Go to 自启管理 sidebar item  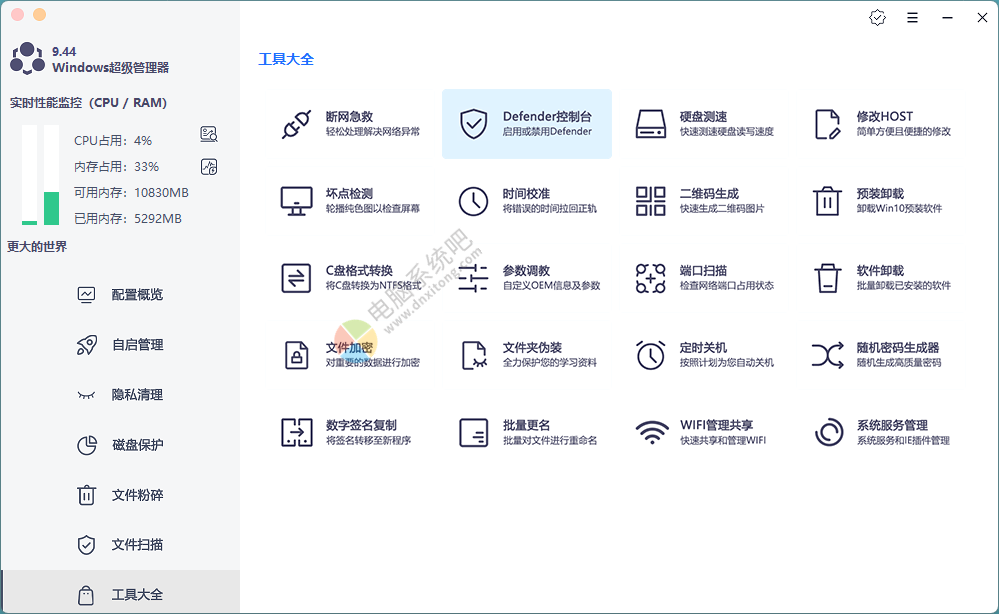coord(136,345)
